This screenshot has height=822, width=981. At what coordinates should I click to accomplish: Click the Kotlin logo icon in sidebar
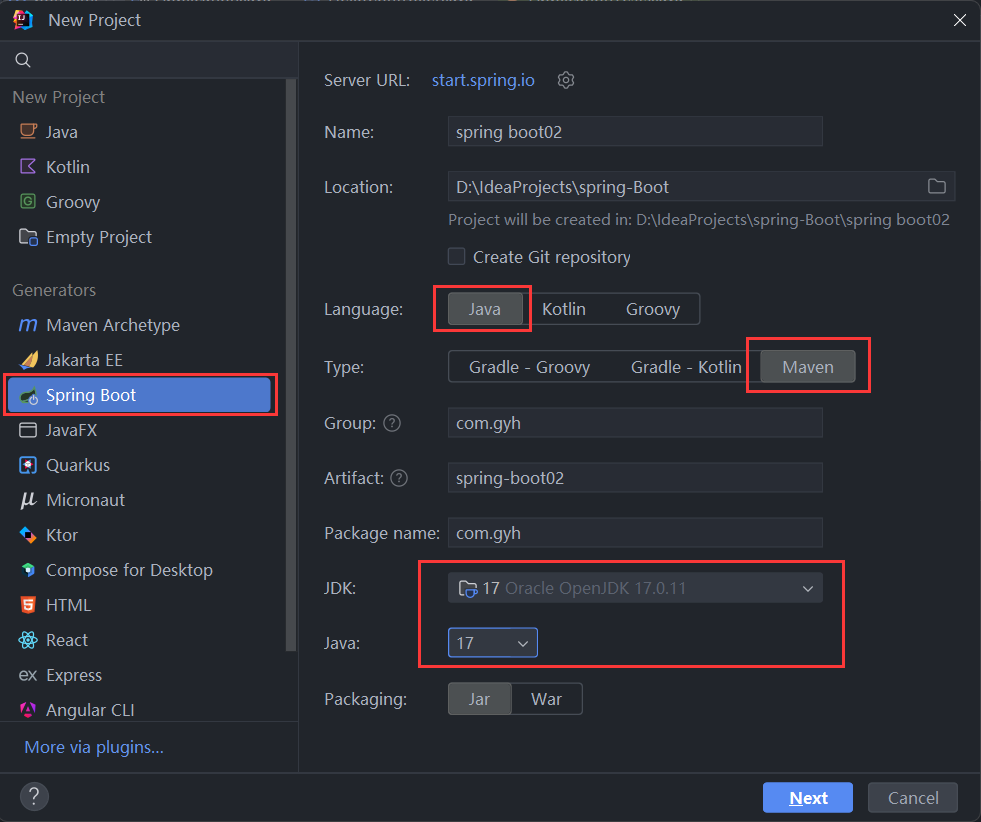(28, 166)
